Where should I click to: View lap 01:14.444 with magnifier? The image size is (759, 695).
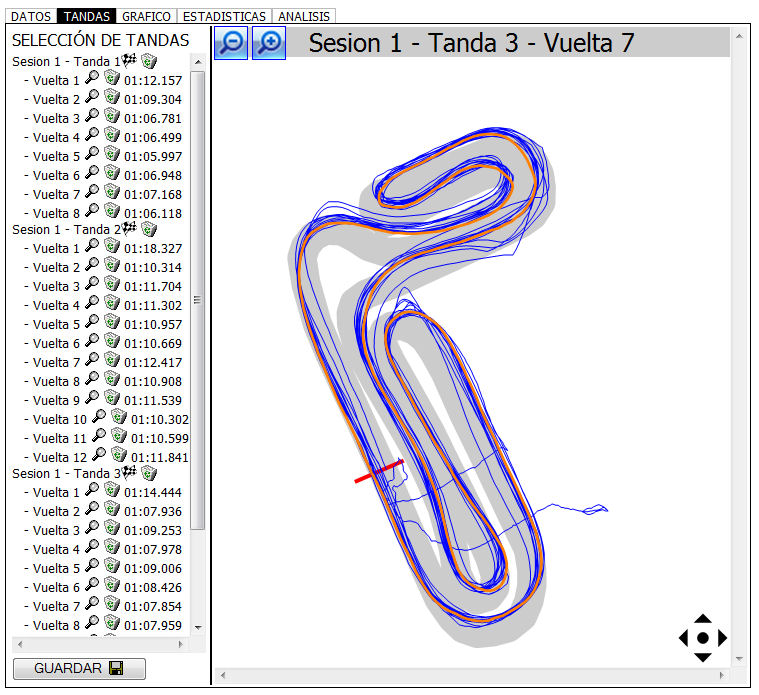click(92, 490)
